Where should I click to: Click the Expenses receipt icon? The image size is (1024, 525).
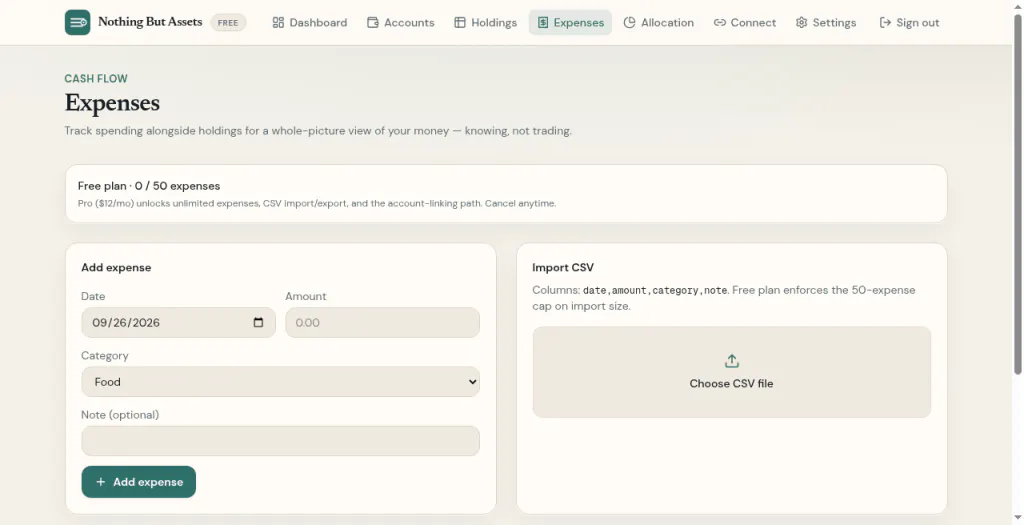[543, 22]
